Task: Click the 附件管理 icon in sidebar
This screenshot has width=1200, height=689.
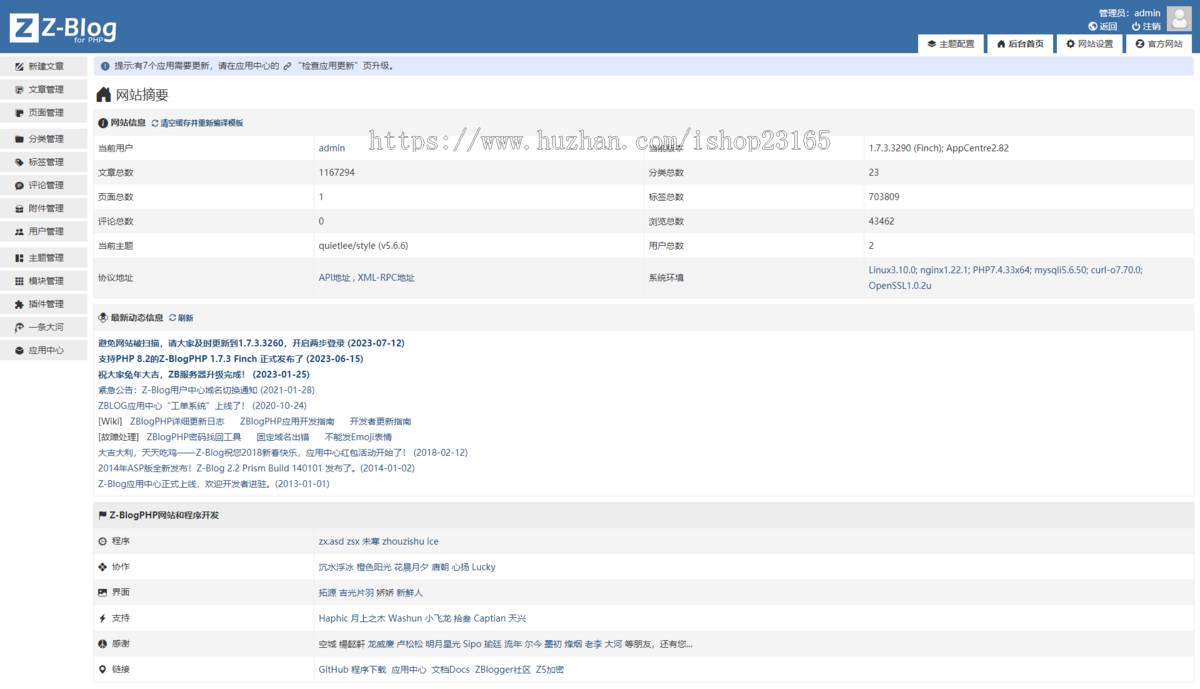Action: click(19, 208)
